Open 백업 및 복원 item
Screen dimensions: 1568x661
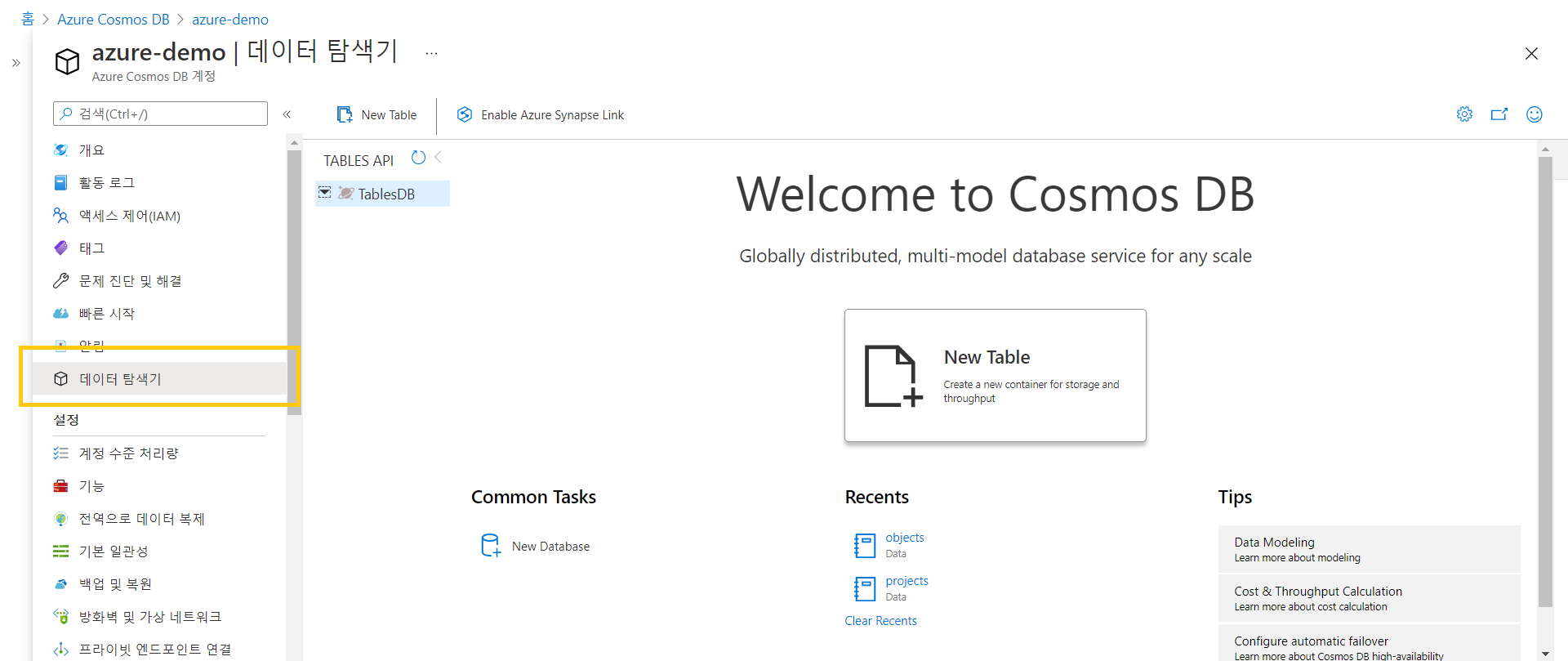[159, 584]
